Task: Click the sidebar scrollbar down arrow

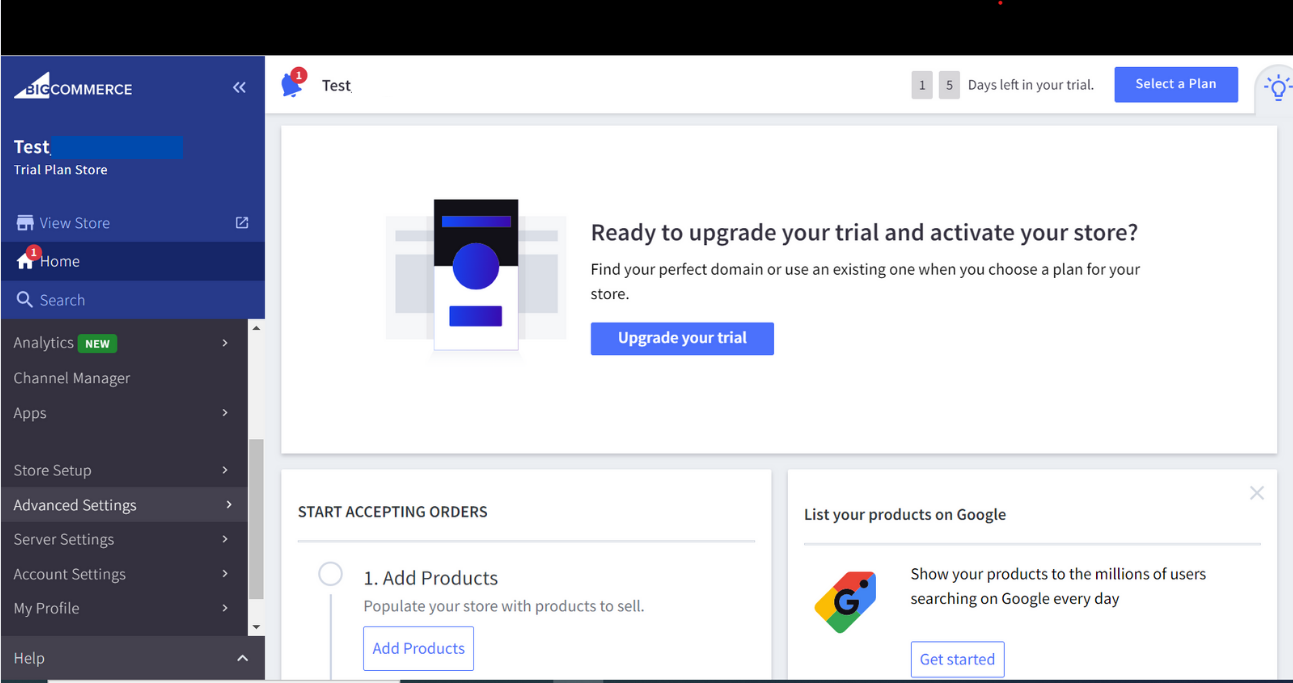Action: (256, 627)
